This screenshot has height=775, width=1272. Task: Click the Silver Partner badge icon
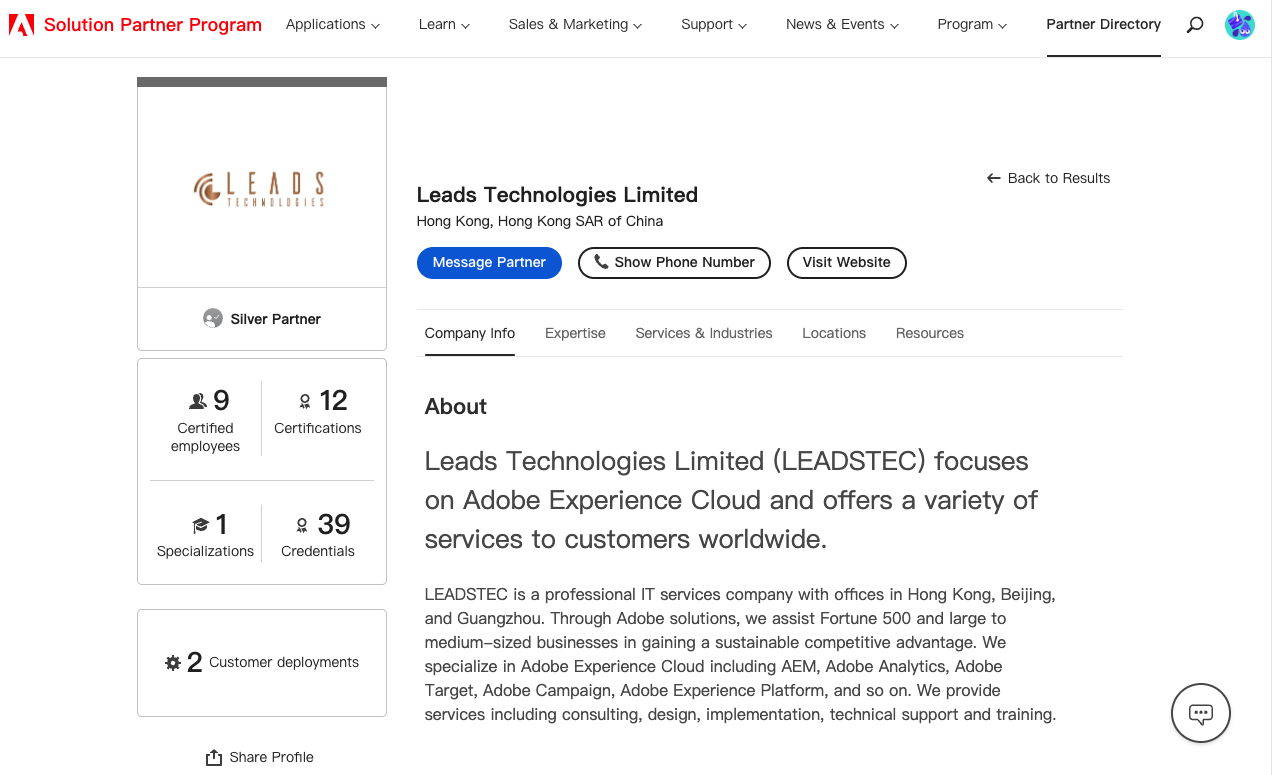point(213,319)
